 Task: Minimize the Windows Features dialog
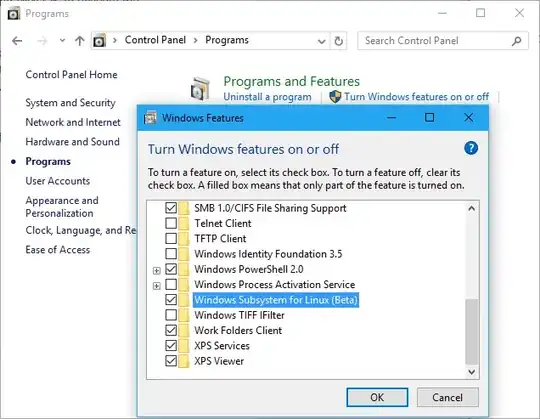pos(391,118)
